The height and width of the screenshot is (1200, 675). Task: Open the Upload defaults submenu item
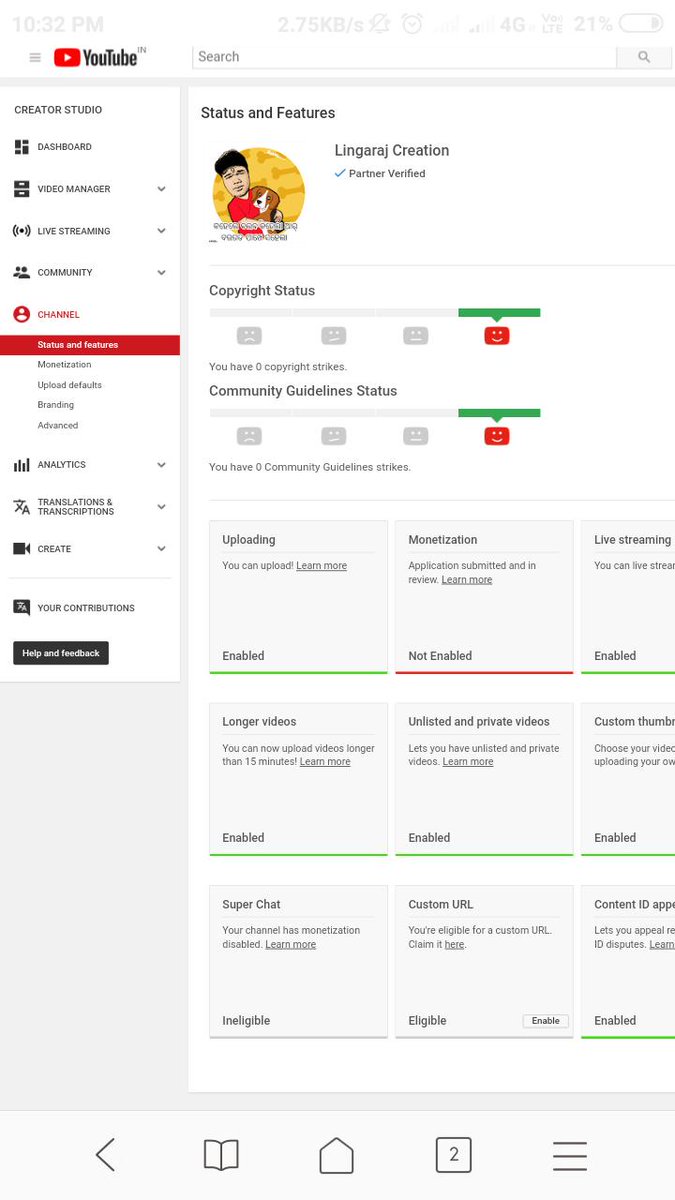70,385
